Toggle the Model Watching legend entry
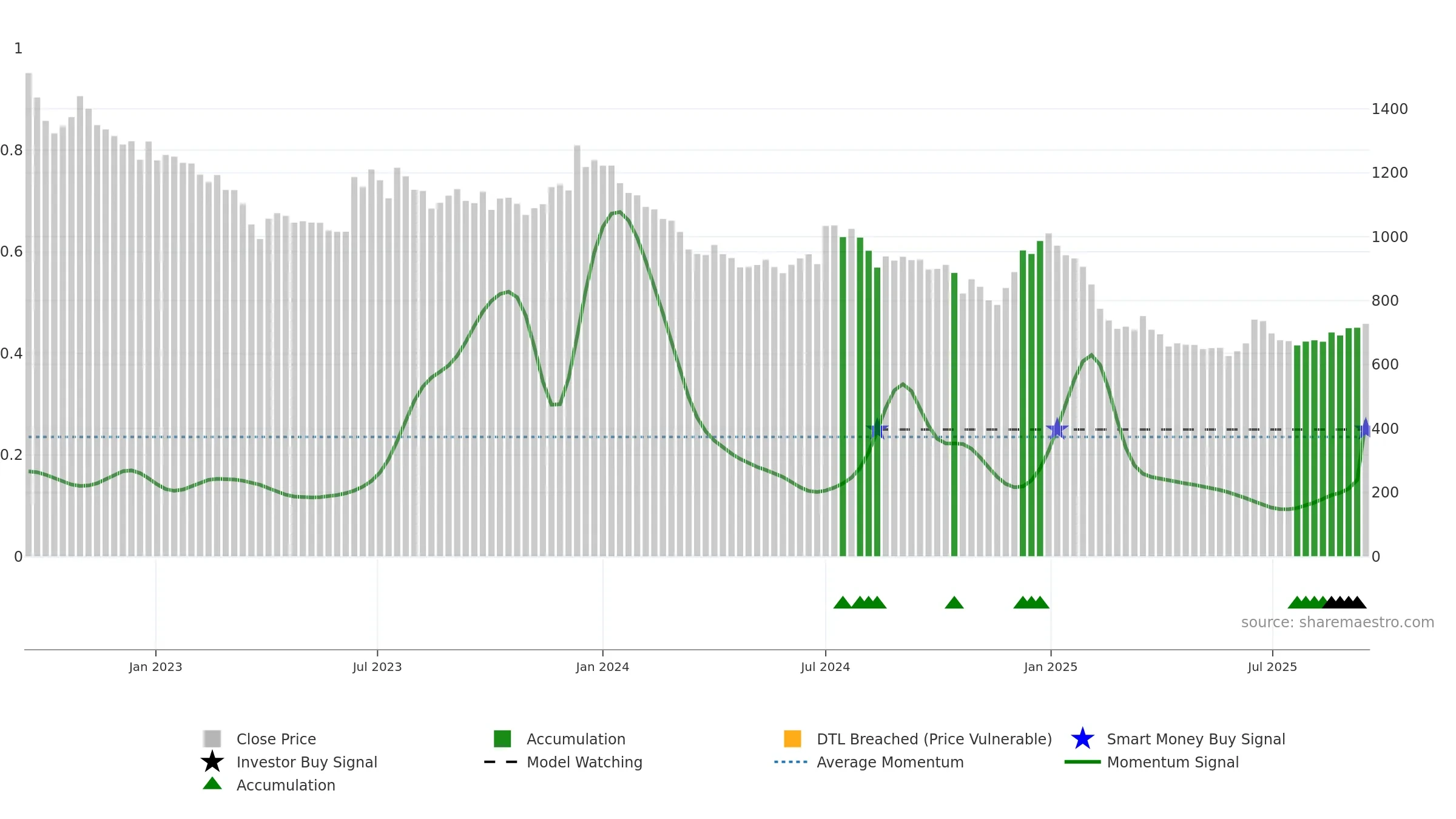 coord(563,762)
